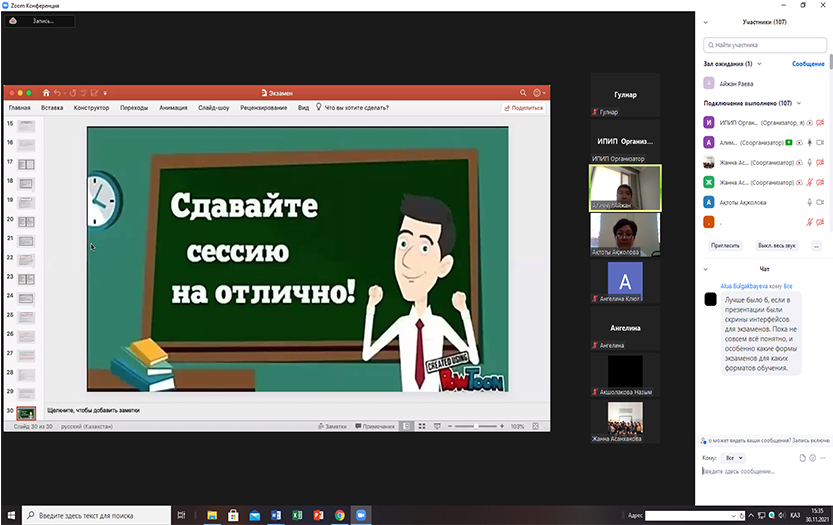This screenshot has height=525, width=833.
Task: Click the file attachment icon in chat
Action: pos(802,458)
